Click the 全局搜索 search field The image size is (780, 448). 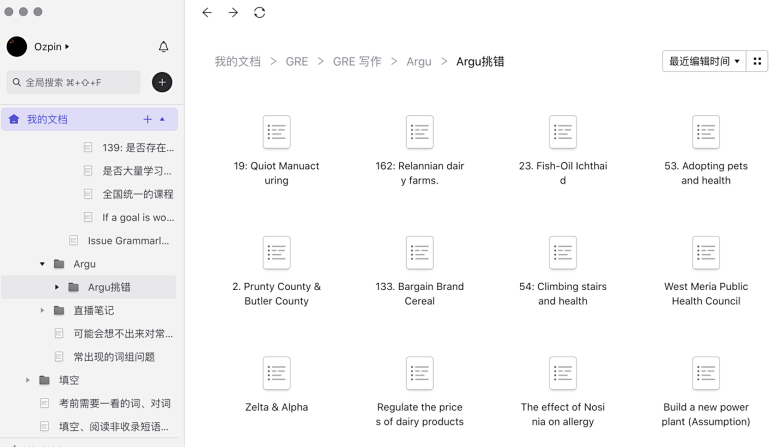pos(74,82)
